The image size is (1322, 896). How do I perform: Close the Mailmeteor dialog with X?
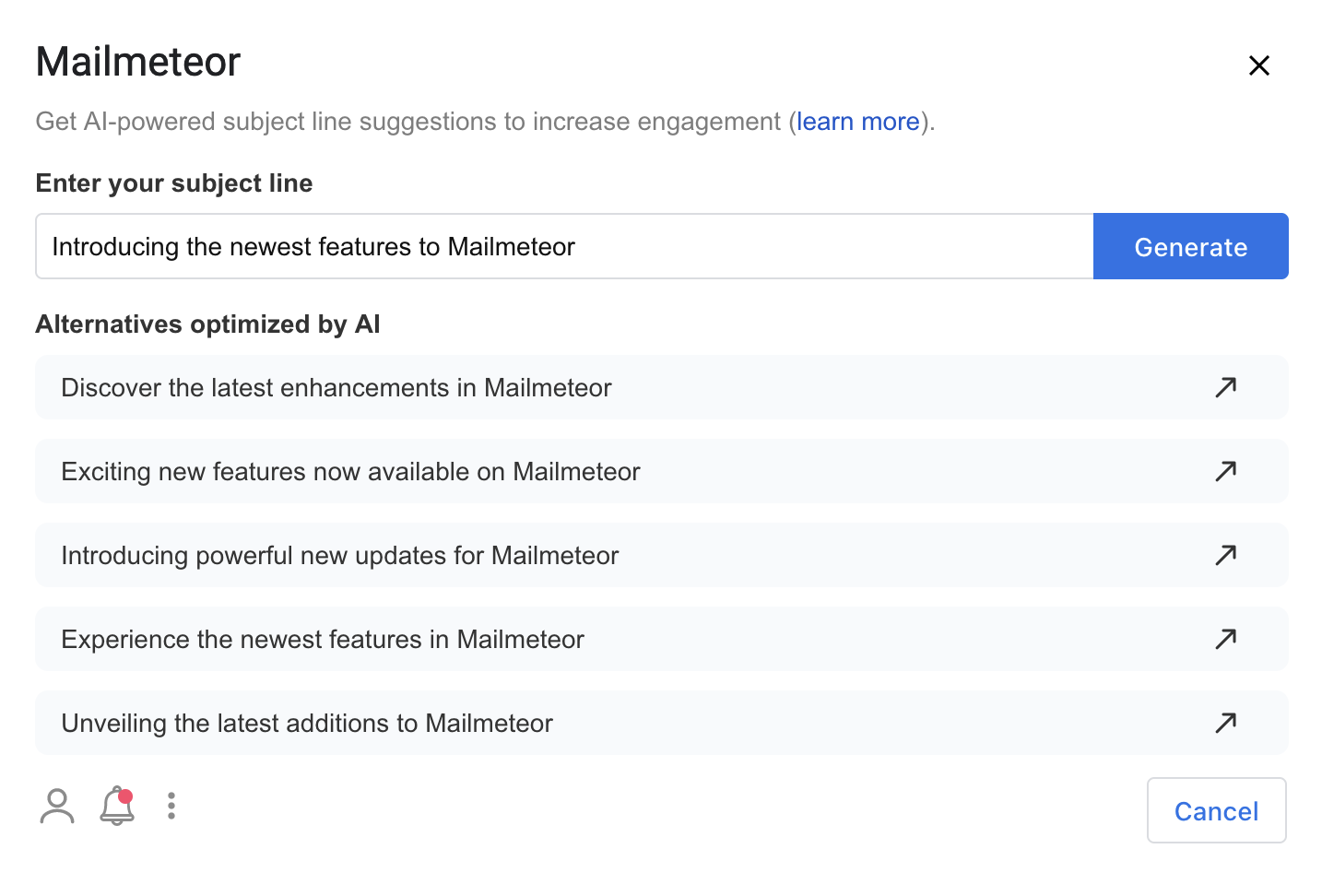[1258, 65]
